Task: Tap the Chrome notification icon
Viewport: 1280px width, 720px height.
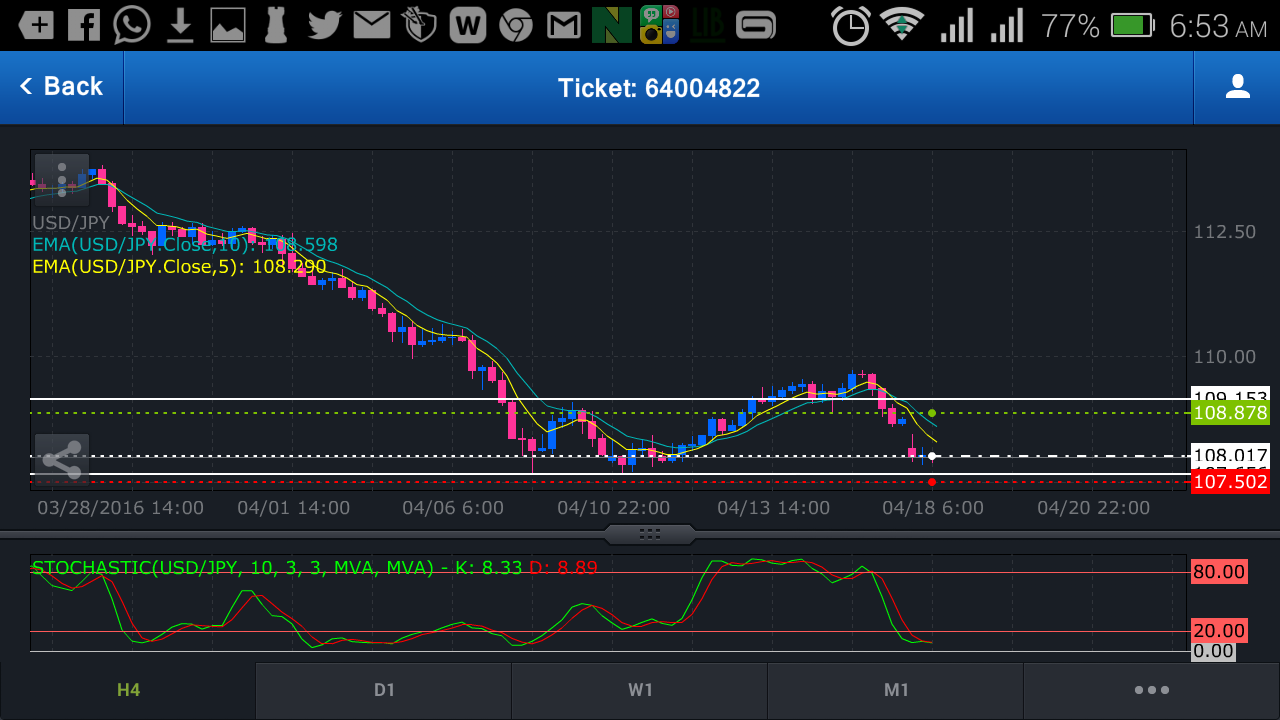Action: point(516,25)
